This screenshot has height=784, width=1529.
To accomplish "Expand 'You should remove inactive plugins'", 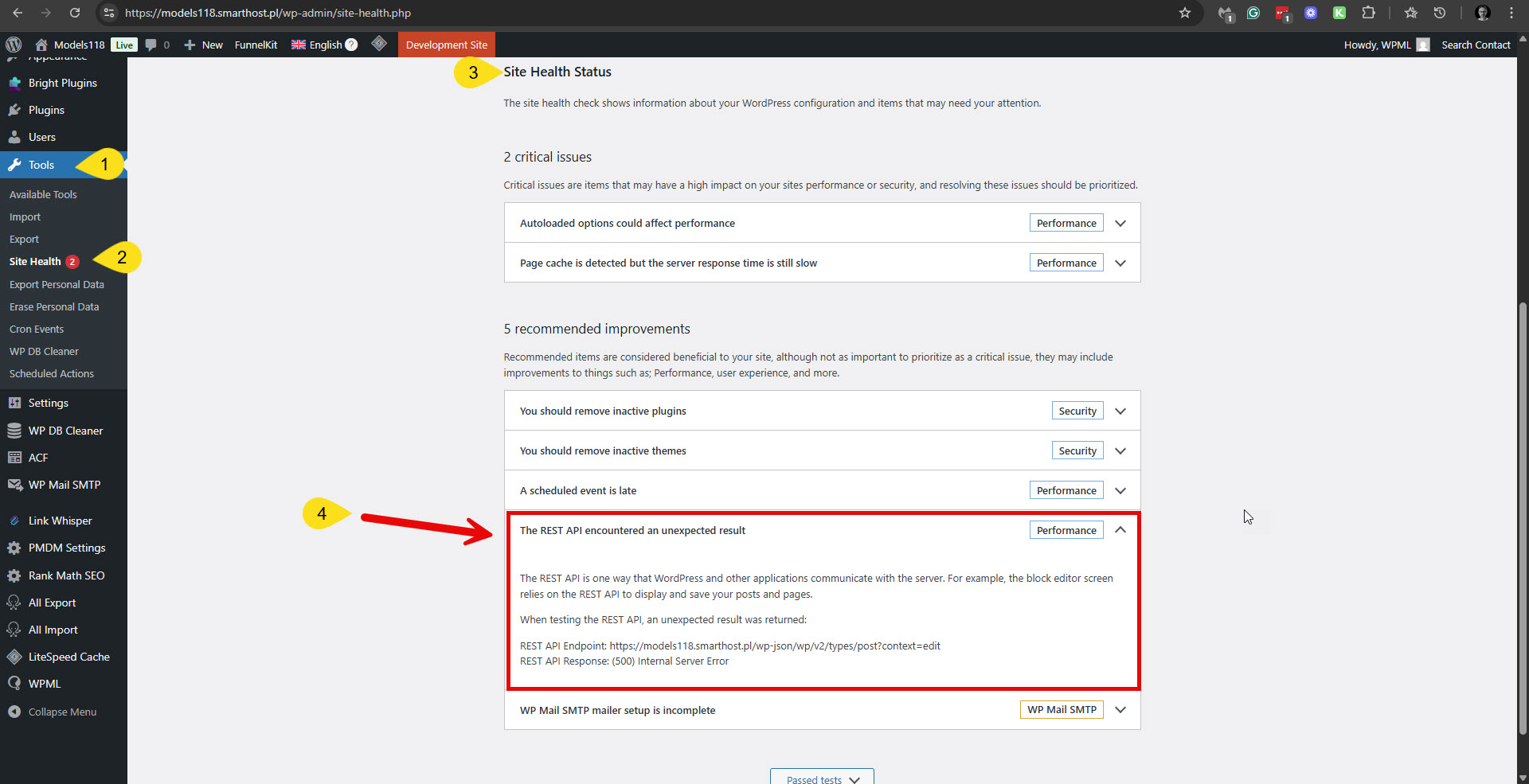I will point(822,411).
